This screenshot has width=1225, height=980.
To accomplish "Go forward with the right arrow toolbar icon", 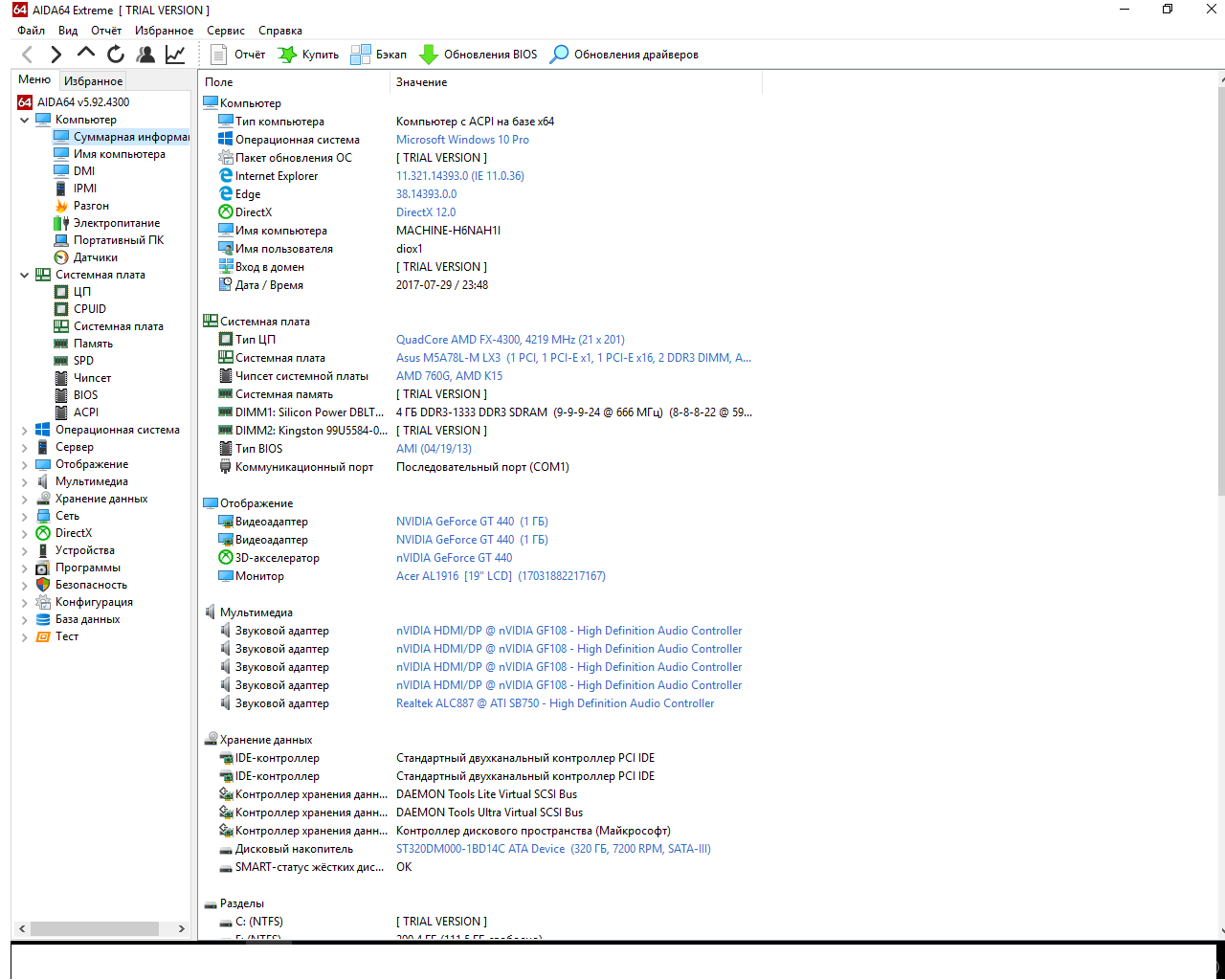I will 56,55.
